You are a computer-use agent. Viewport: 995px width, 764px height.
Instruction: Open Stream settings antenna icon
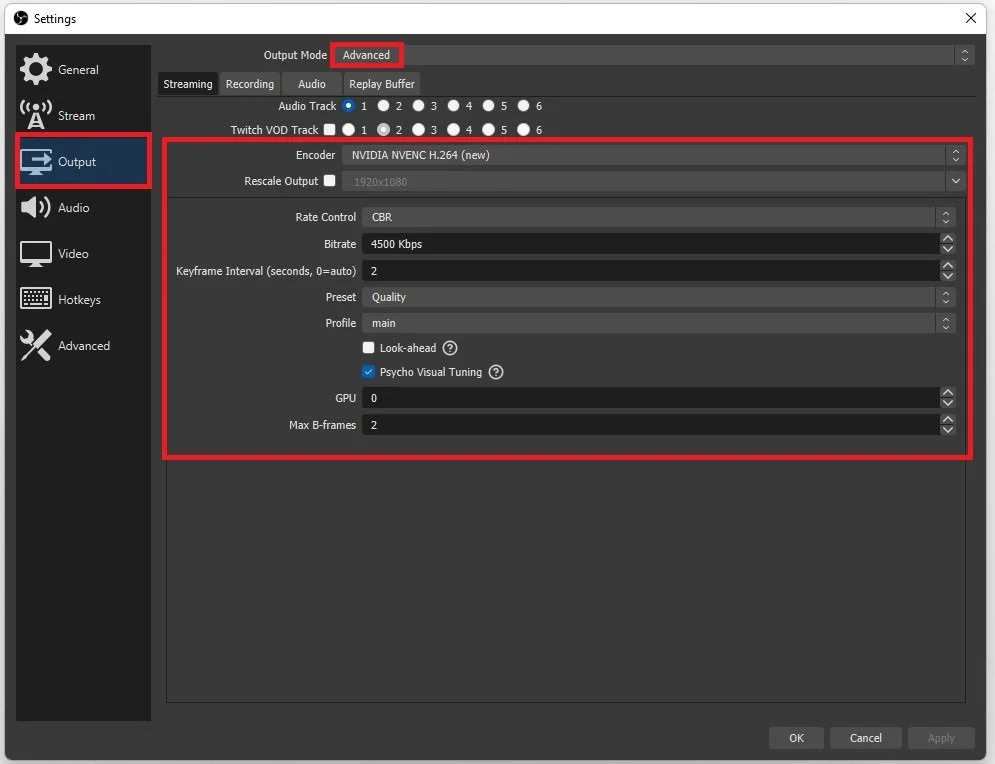[36, 115]
